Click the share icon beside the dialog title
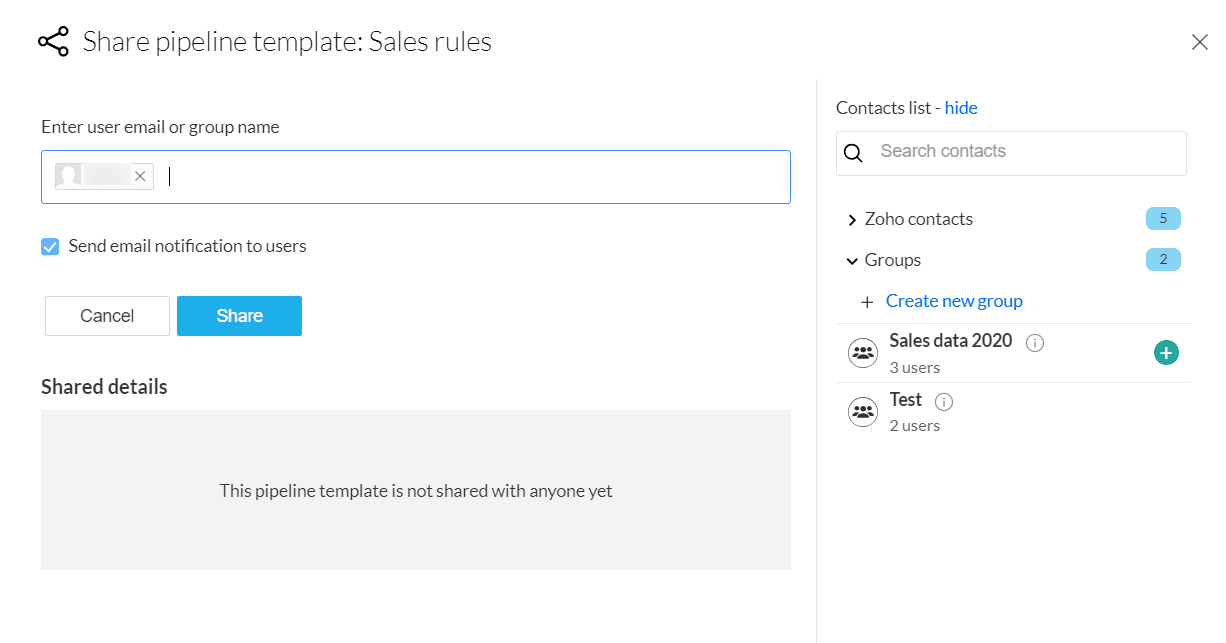Image resolution: width=1226 pixels, height=643 pixels. (x=53, y=42)
